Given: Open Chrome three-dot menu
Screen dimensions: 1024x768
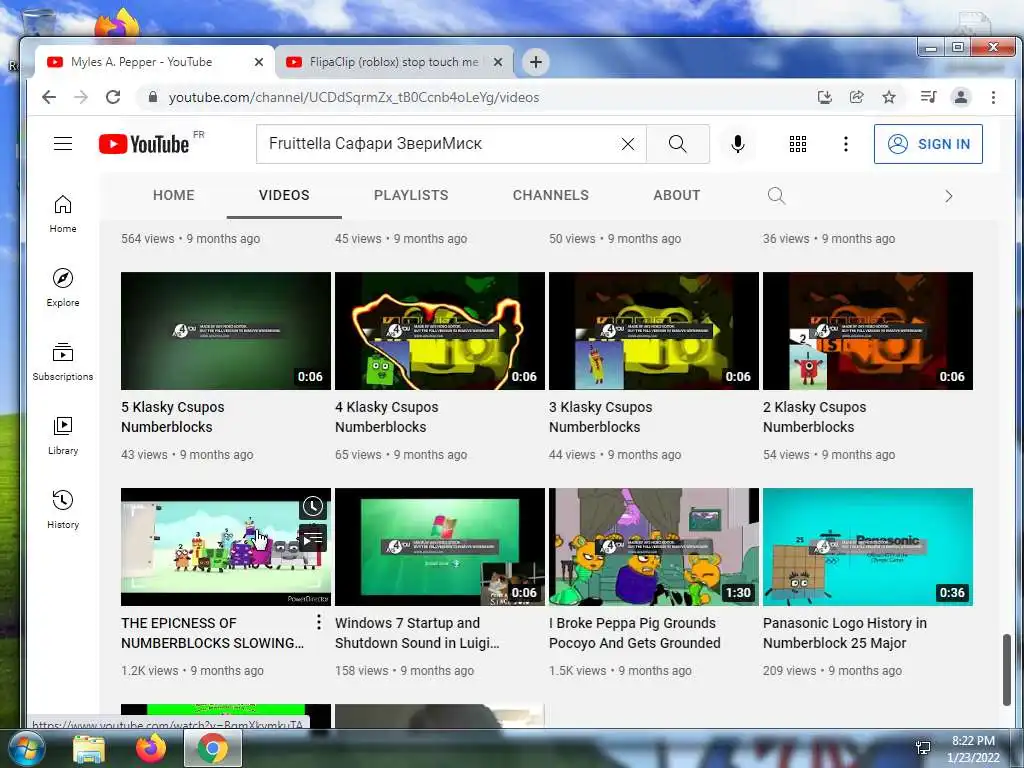Looking at the screenshot, I should pyautogui.click(x=993, y=97).
